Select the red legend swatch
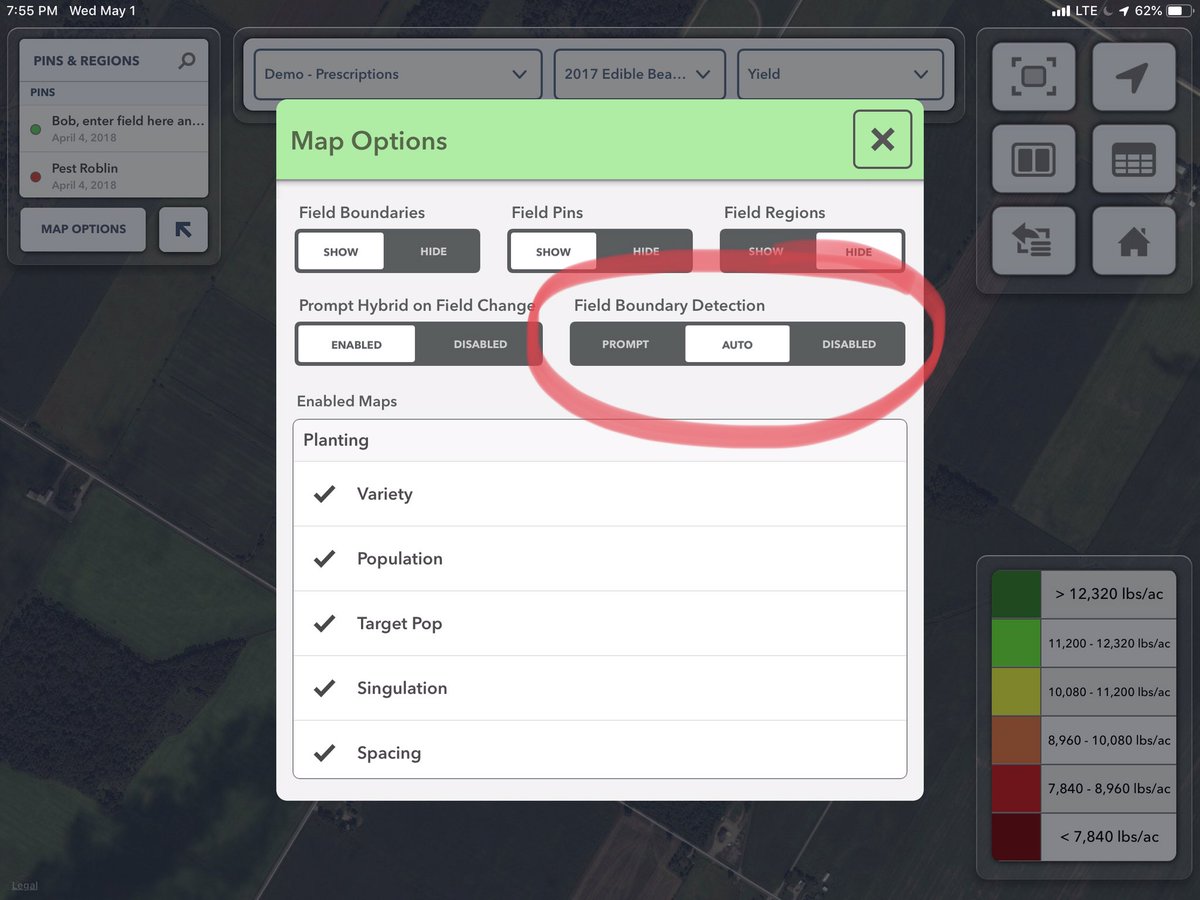The width and height of the screenshot is (1200, 900). pyautogui.click(x=1016, y=788)
